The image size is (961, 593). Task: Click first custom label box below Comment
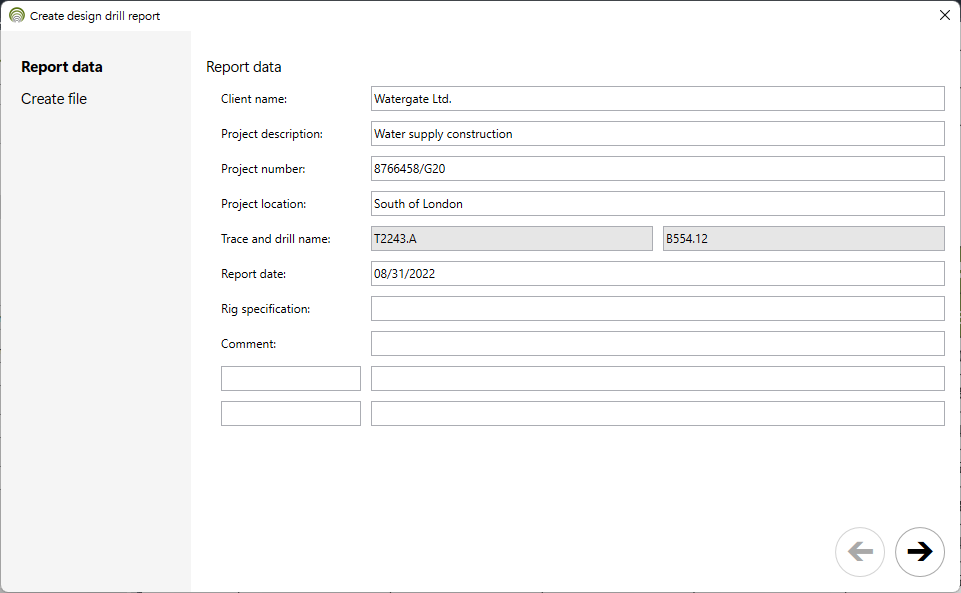[291, 378]
